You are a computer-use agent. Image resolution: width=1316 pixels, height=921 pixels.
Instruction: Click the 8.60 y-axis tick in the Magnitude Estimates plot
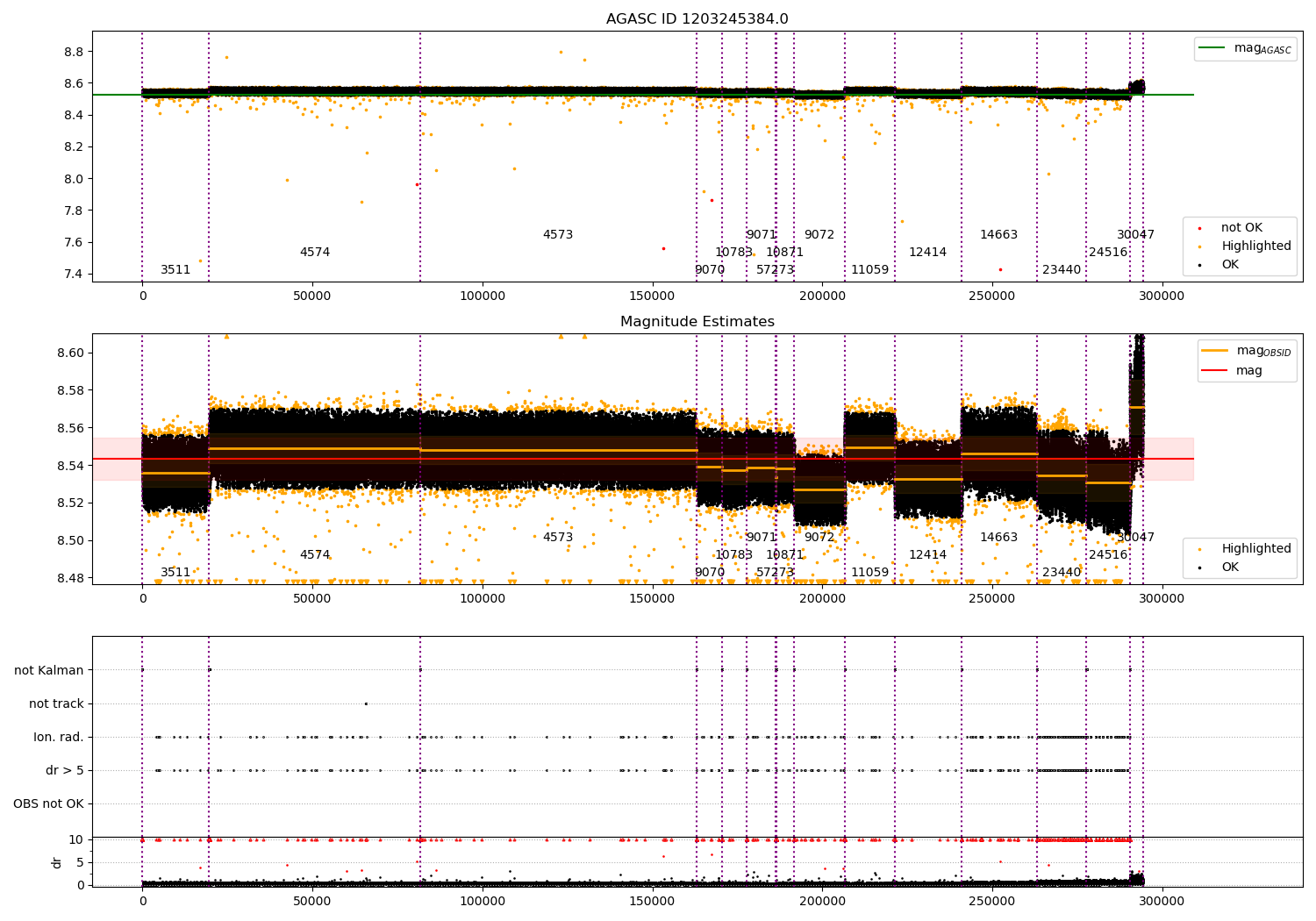(70, 353)
